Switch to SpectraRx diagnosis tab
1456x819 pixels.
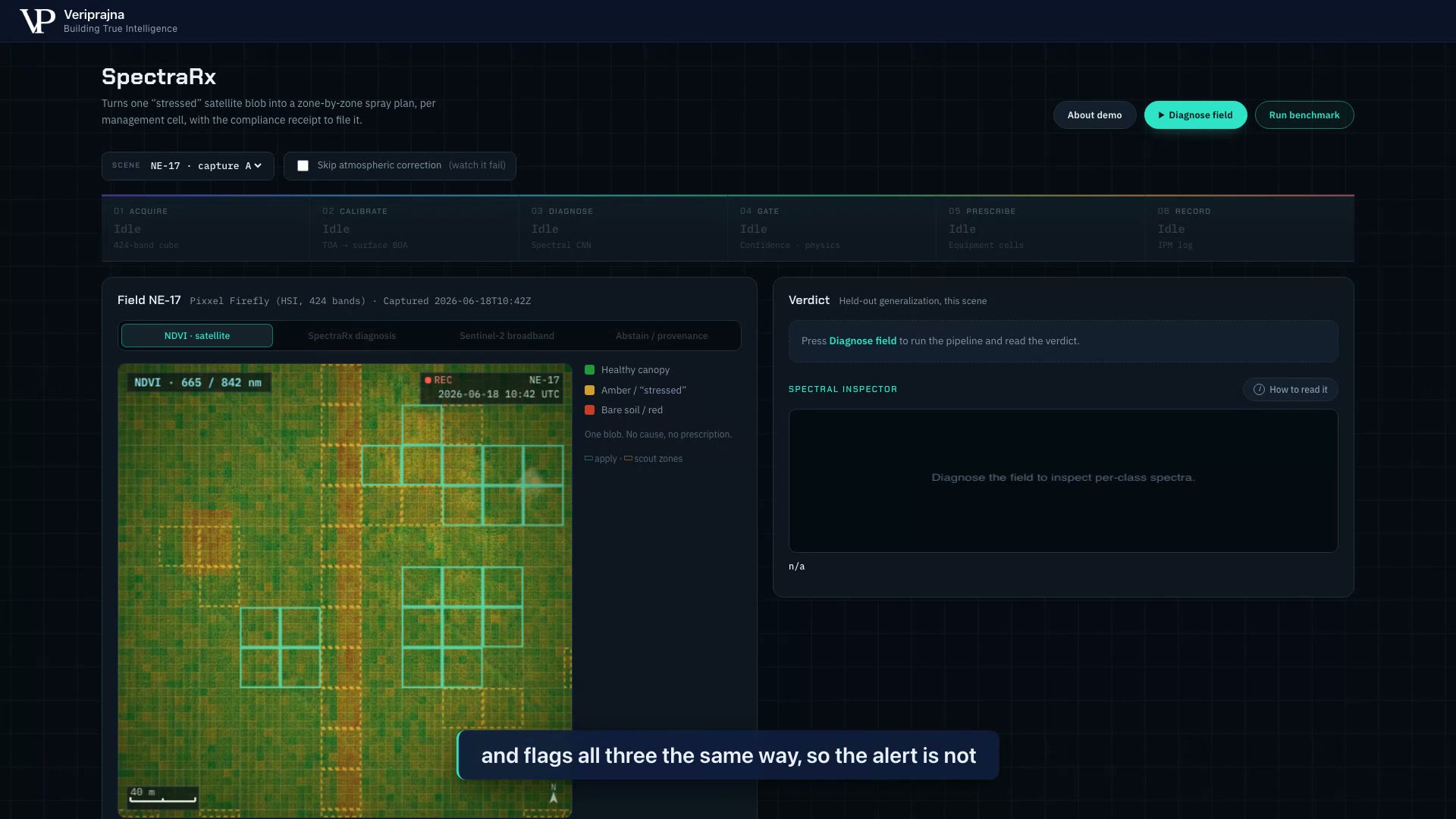(x=352, y=336)
